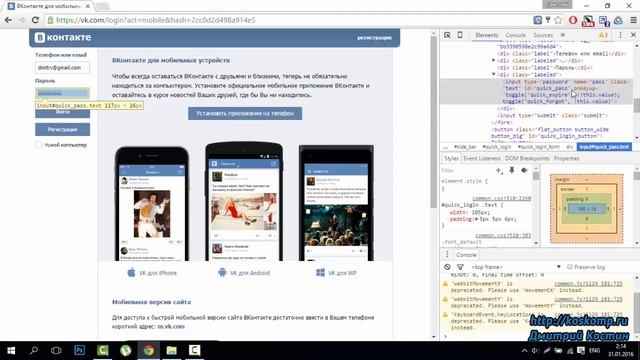The image size is (640, 360).
Task: Open File Explorer from the taskbar
Action: click(x=171, y=350)
